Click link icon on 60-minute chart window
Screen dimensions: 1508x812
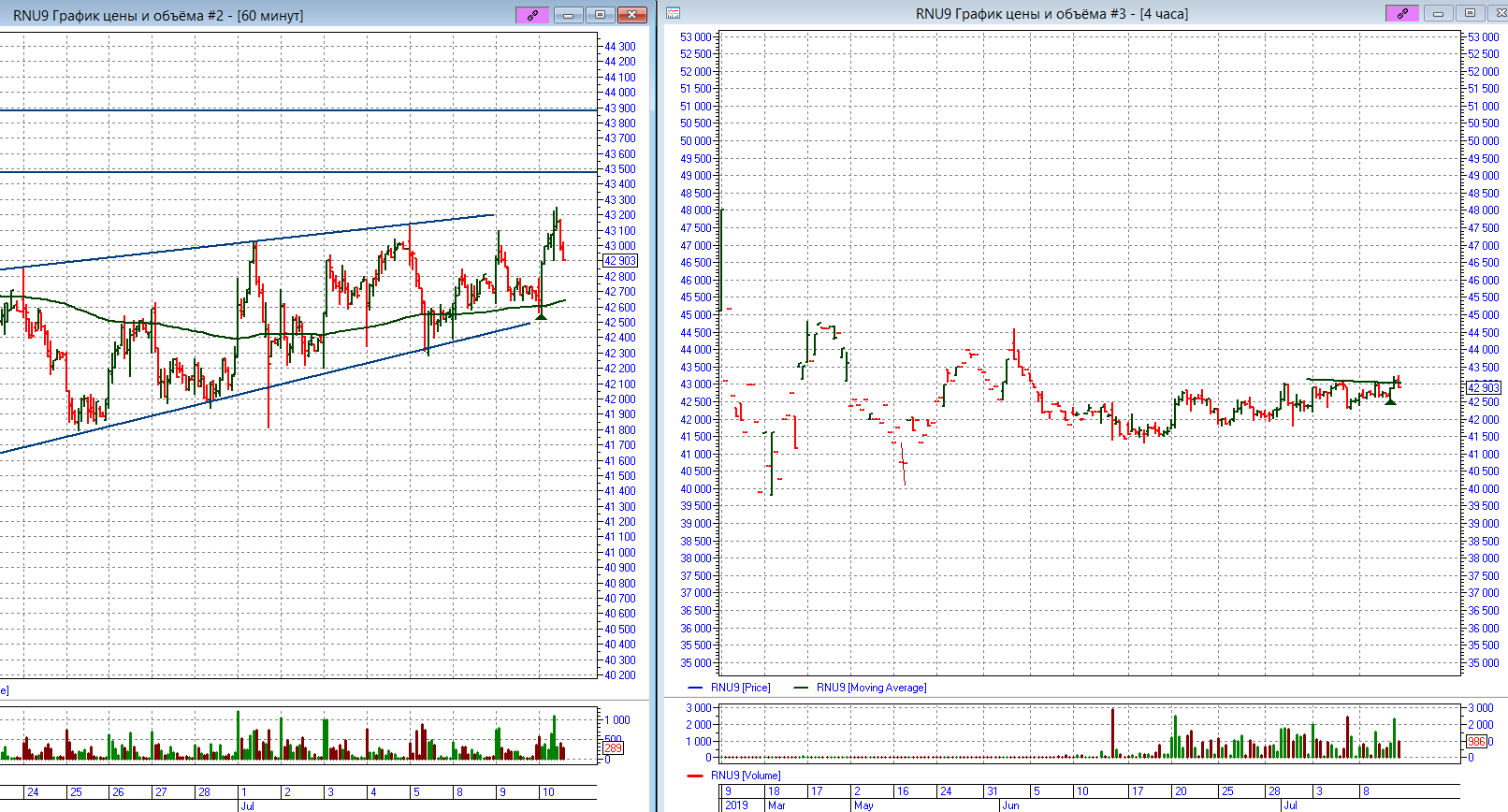pyautogui.click(x=532, y=15)
